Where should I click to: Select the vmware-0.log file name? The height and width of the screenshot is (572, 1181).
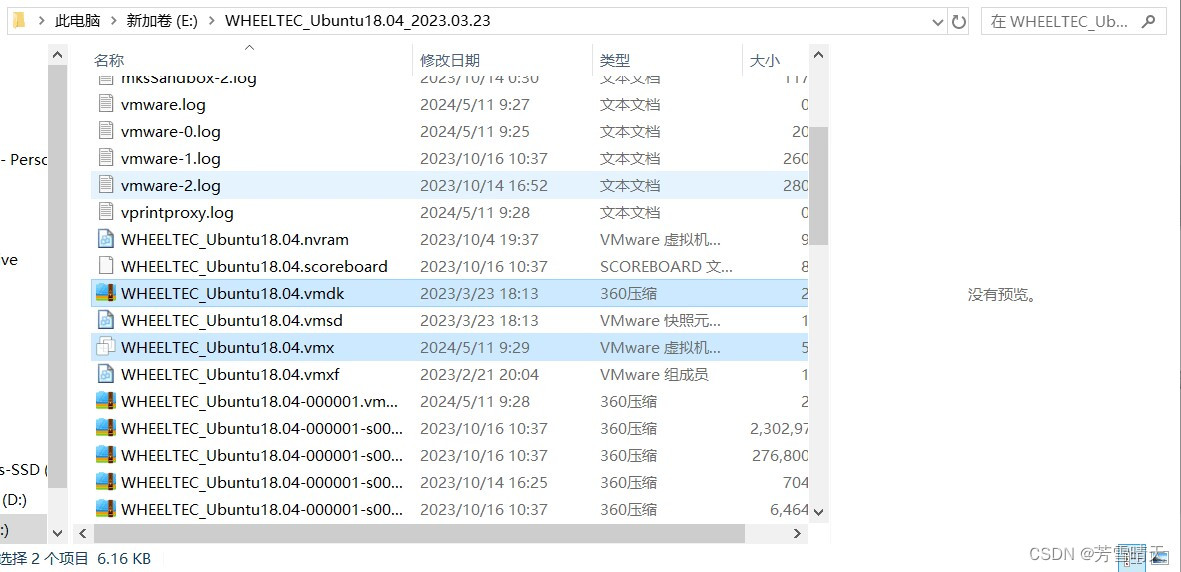pyautogui.click(x=170, y=132)
